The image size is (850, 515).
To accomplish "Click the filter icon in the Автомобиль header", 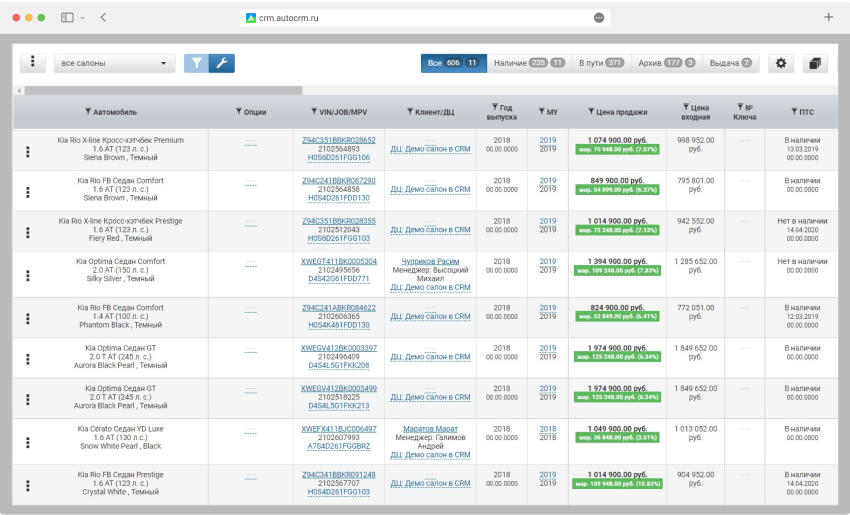I will pyautogui.click(x=88, y=112).
